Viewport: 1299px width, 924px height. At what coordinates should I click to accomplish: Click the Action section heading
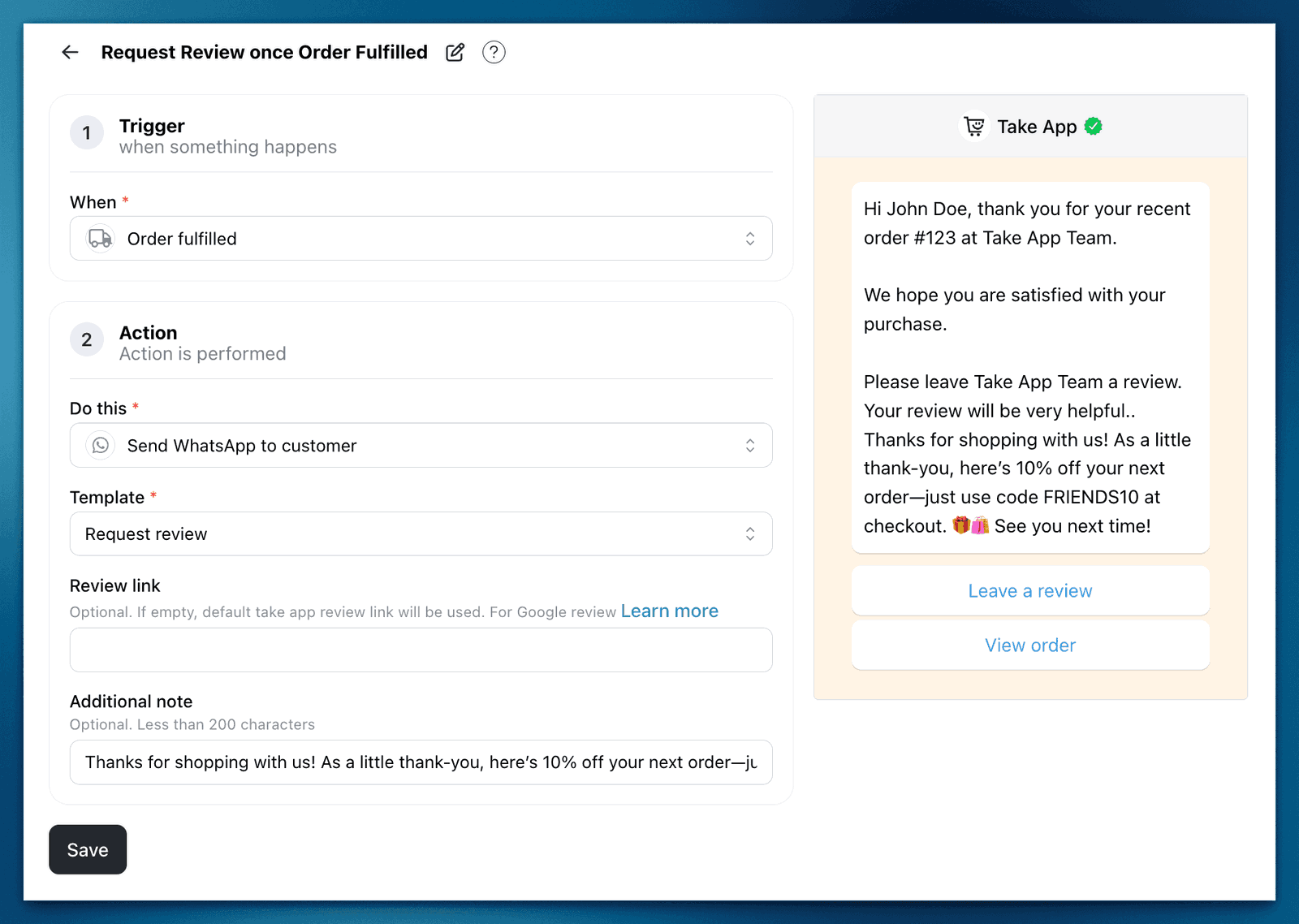[x=148, y=333]
